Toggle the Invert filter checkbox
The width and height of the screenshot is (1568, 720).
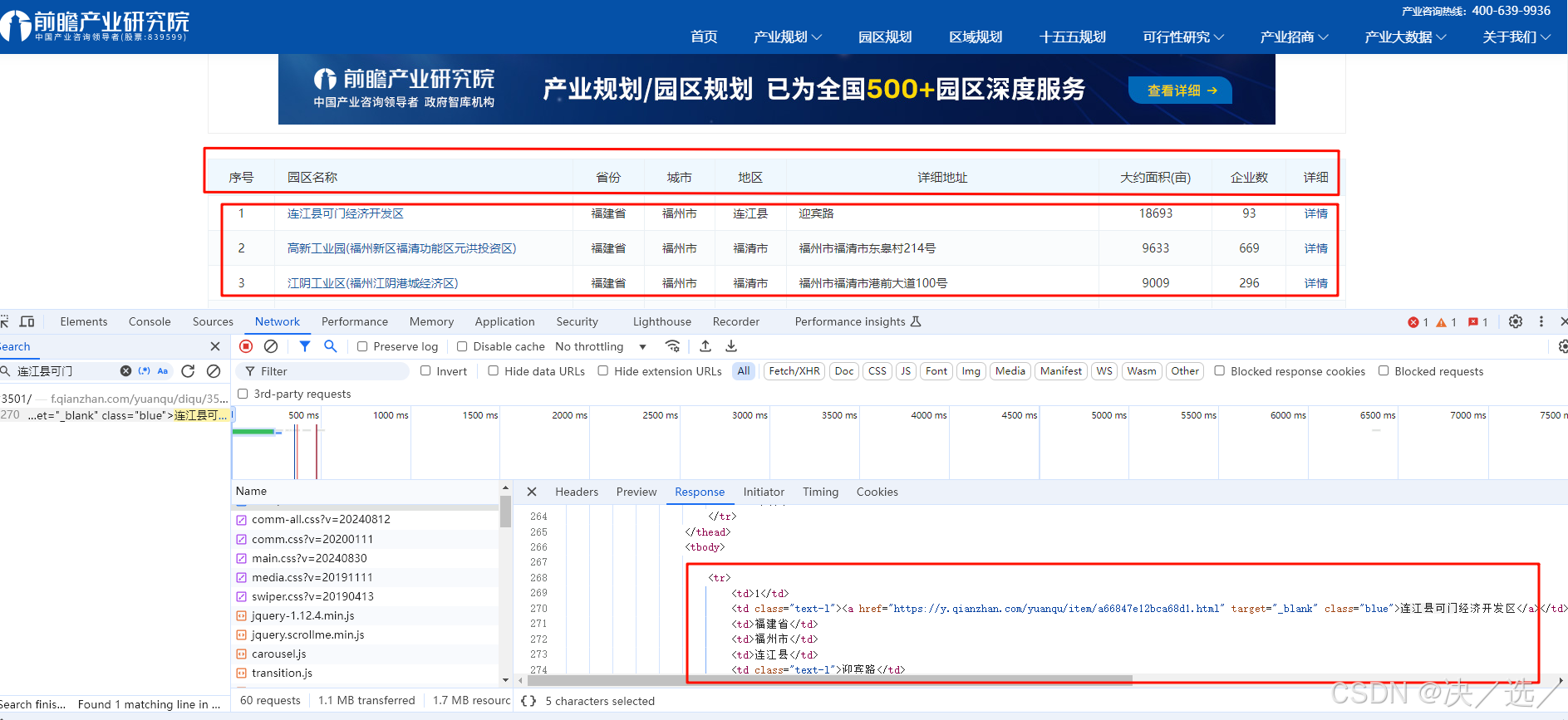425,371
